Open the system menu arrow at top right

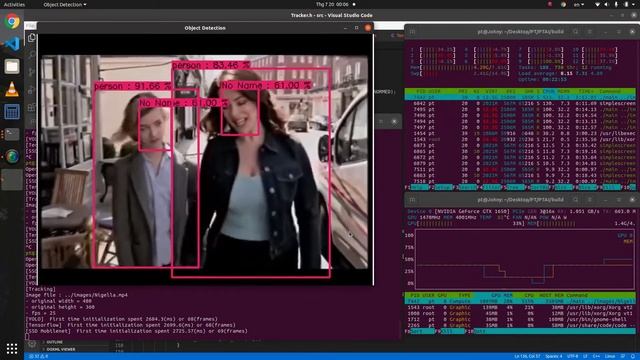(x=633, y=4)
